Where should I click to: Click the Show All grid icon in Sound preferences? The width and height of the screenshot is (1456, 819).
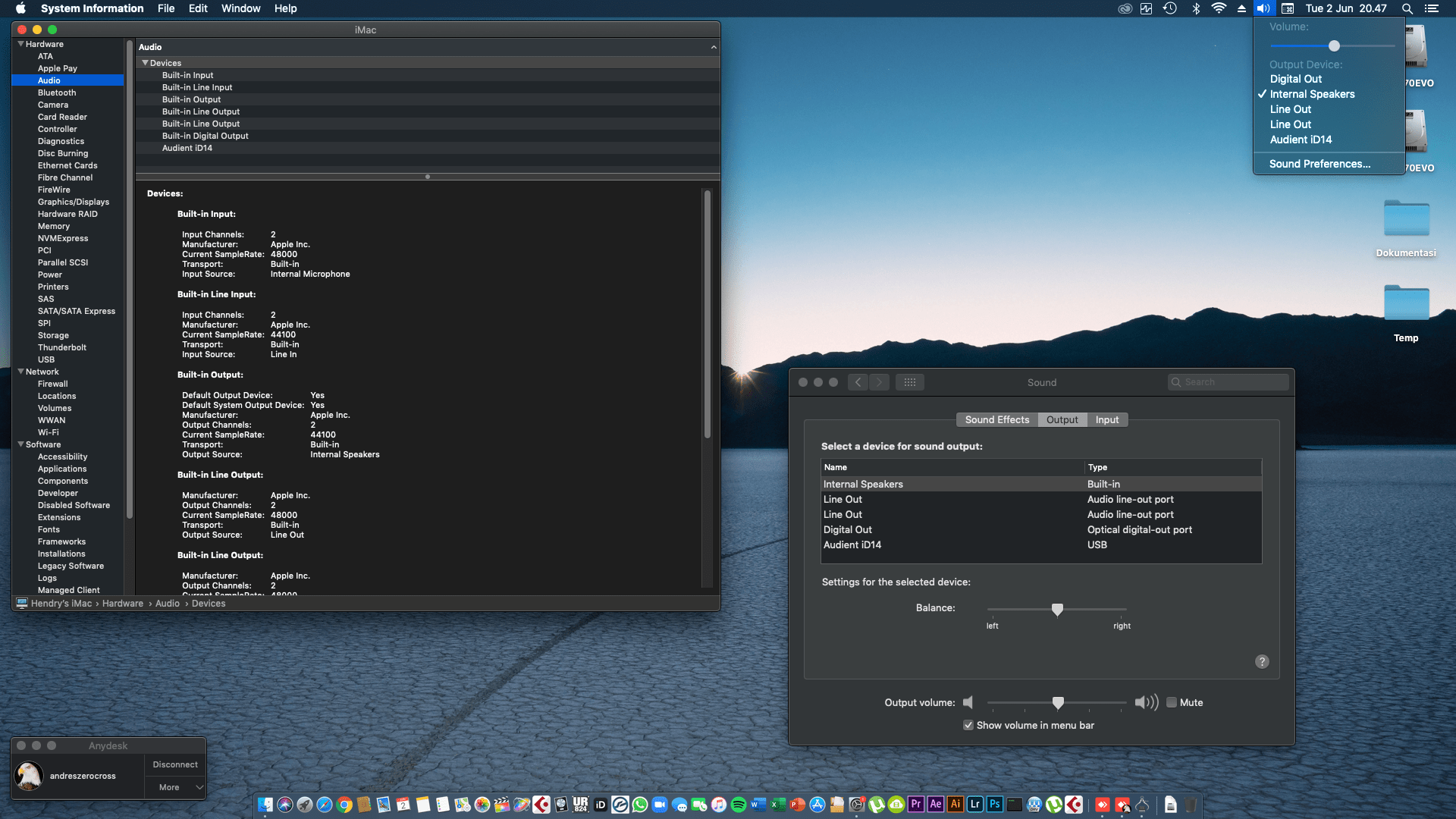click(x=909, y=382)
